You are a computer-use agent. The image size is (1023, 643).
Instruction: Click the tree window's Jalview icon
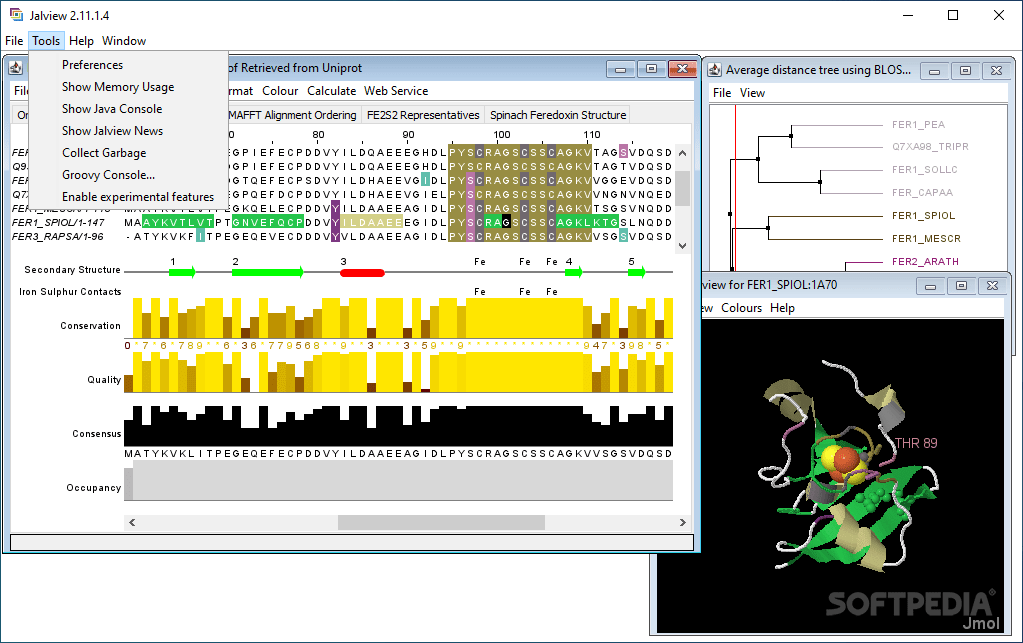[x=715, y=70]
